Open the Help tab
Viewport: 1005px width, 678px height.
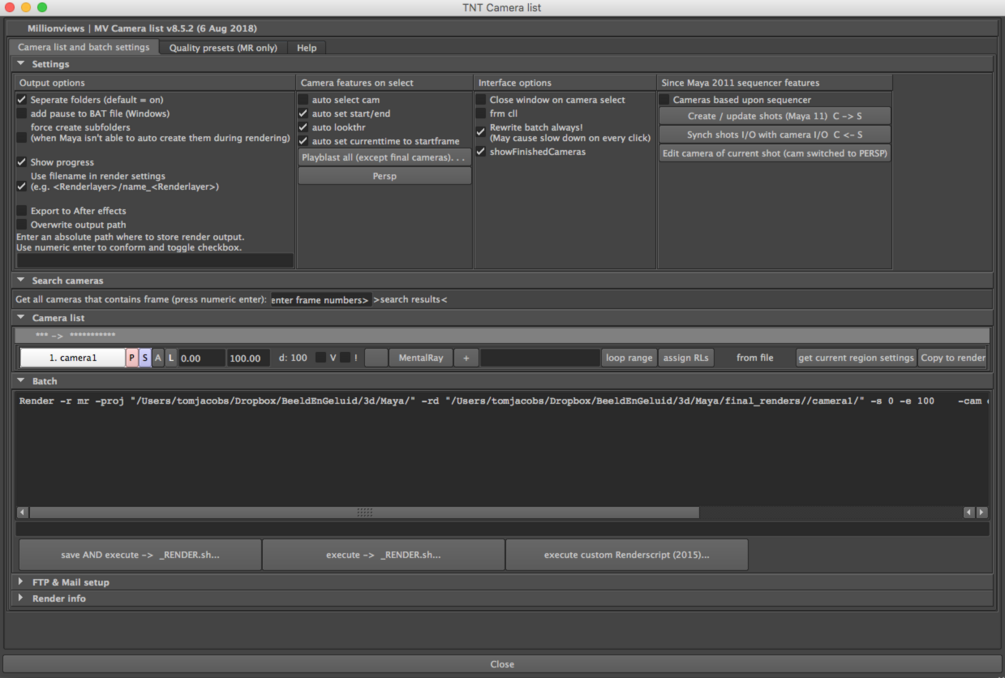(x=306, y=47)
